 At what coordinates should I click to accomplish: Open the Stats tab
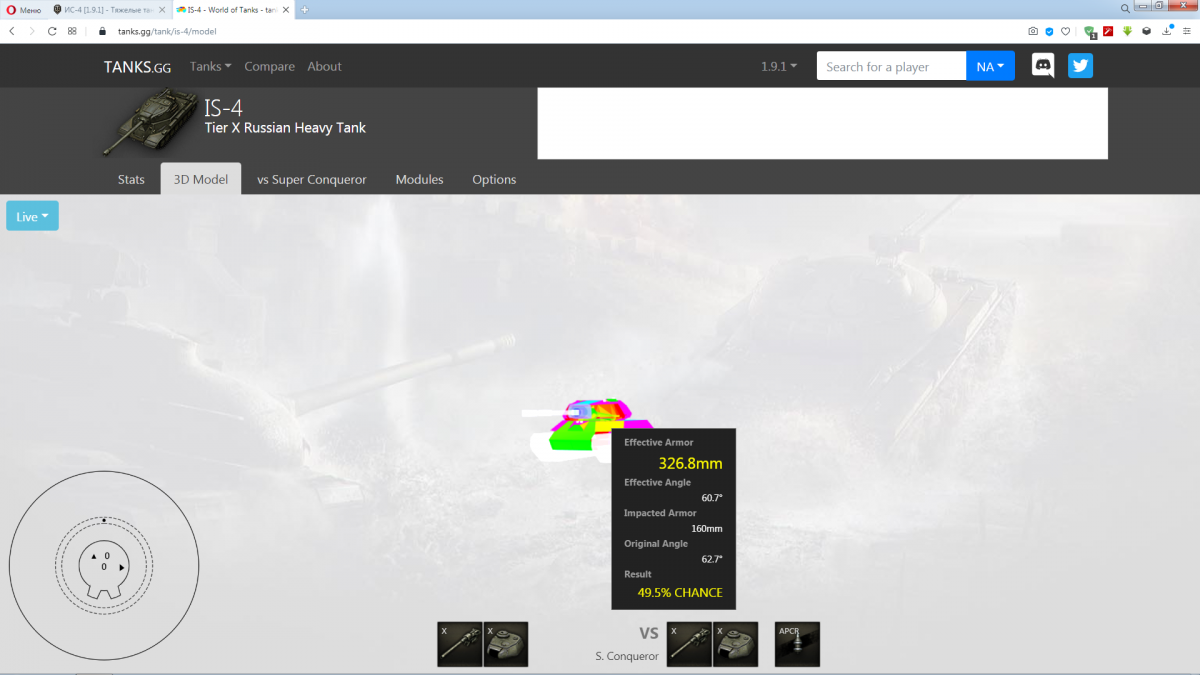coord(131,180)
